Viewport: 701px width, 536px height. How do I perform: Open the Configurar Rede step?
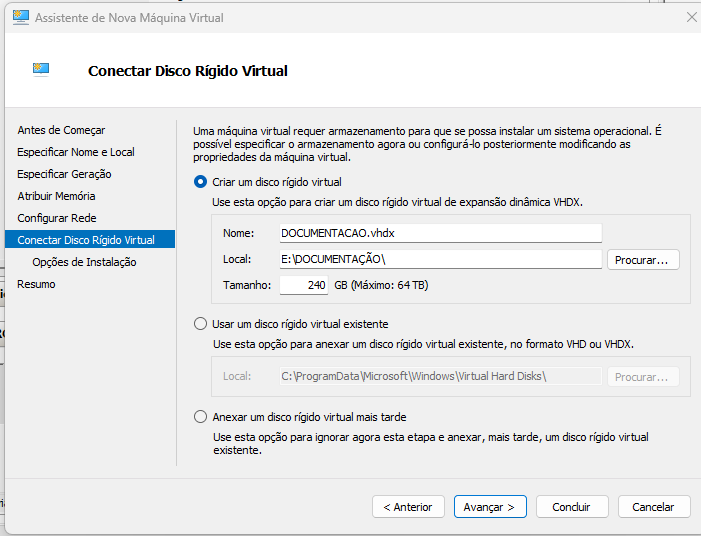pyautogui.click(x=57, y=218)
